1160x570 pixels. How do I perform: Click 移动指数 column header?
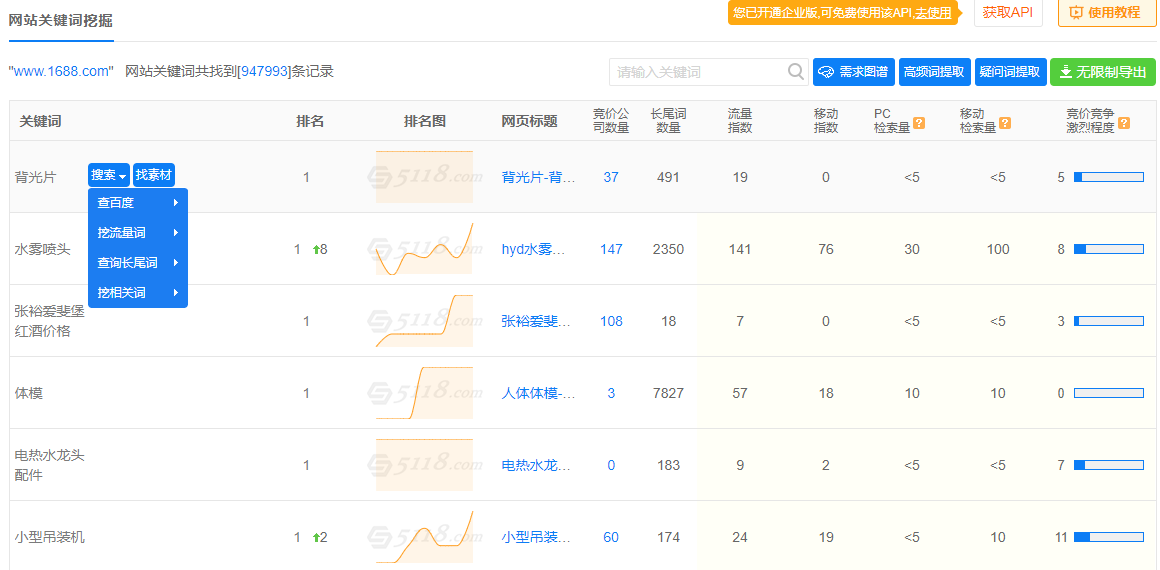(826, 121)
